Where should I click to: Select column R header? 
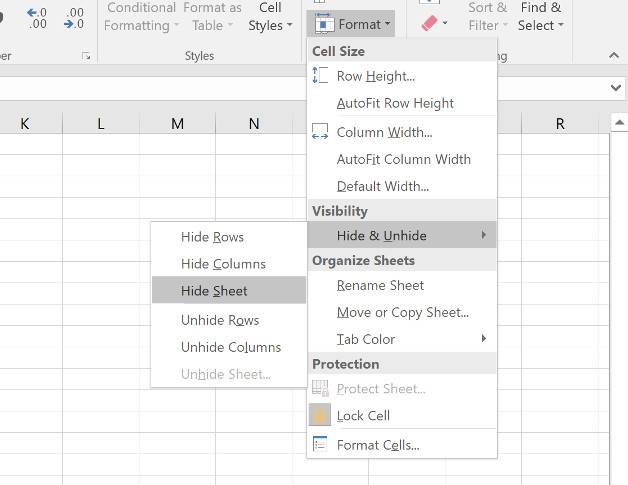(560, 123)
